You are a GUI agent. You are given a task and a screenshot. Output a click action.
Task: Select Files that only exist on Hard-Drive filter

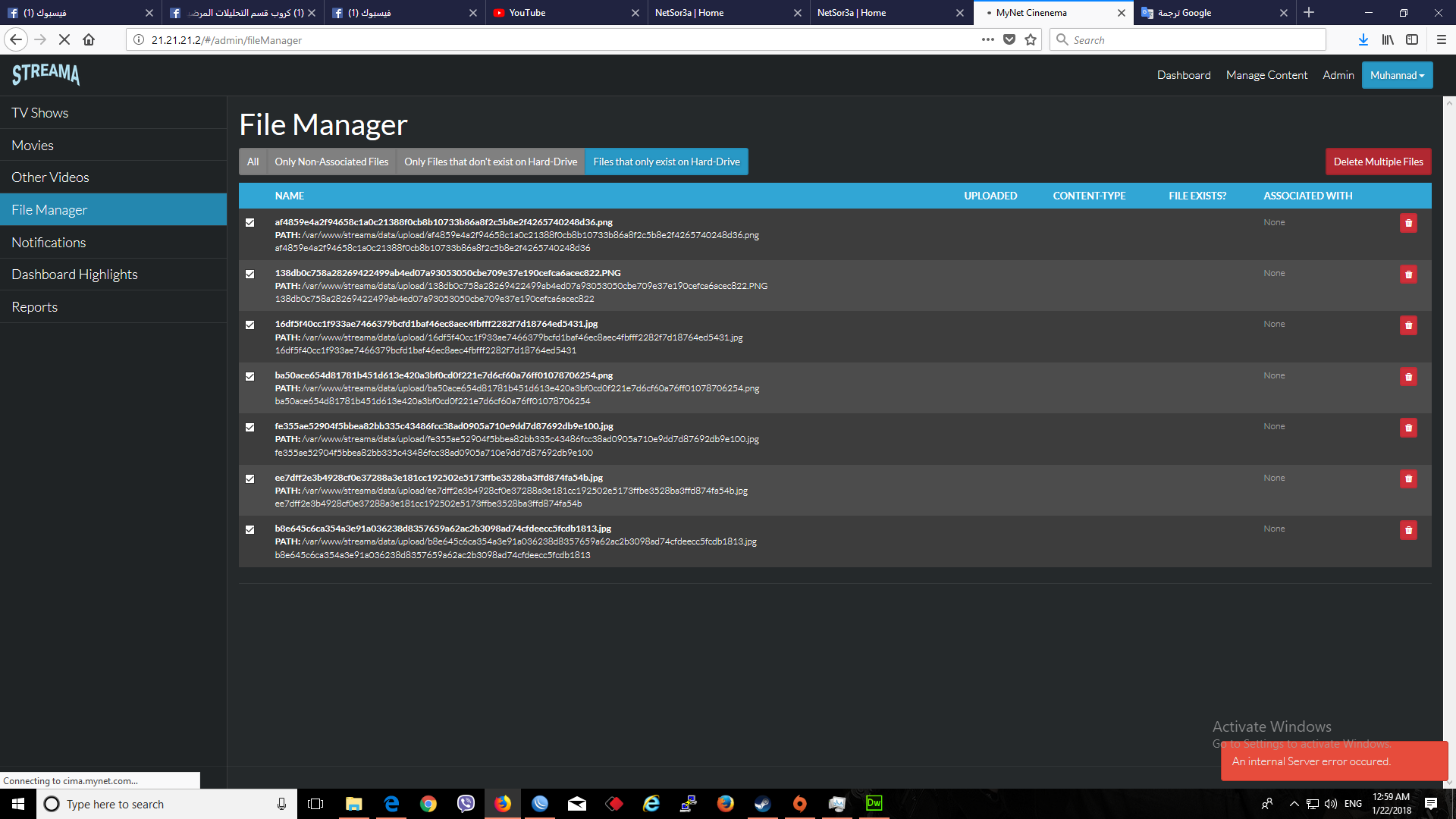(x=667, y=162)
